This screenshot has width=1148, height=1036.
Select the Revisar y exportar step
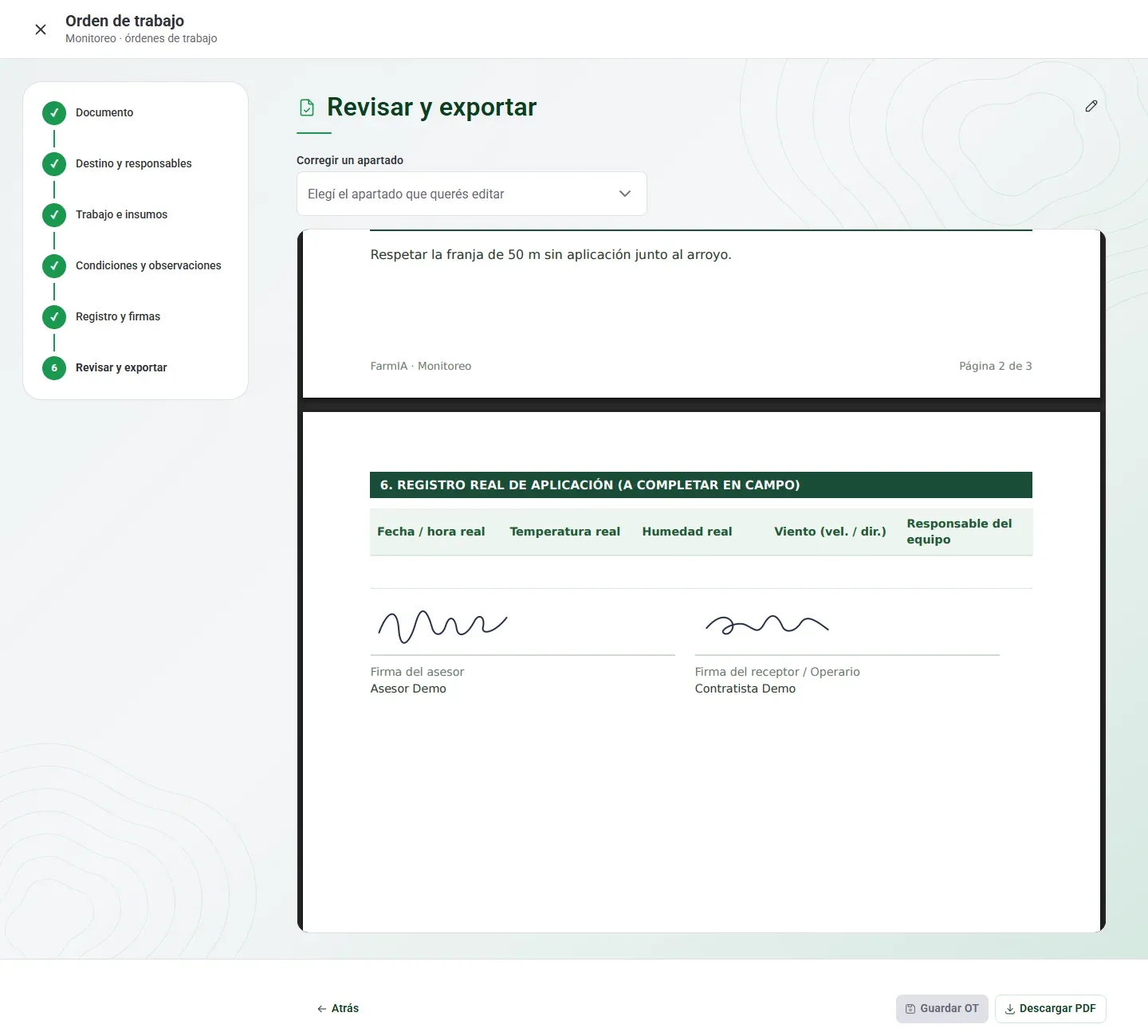click(x=121, y=367)
